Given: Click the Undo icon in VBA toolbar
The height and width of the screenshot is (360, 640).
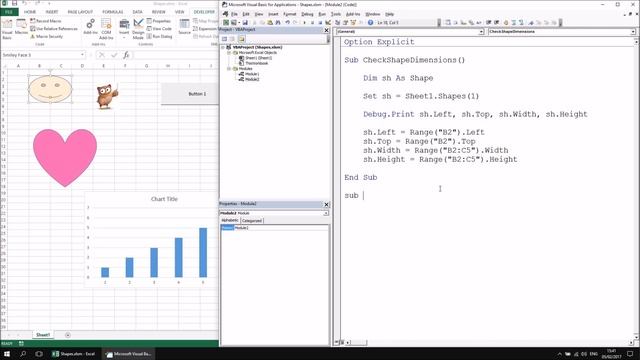Looking at the screenshot, I should pos(287,22).
